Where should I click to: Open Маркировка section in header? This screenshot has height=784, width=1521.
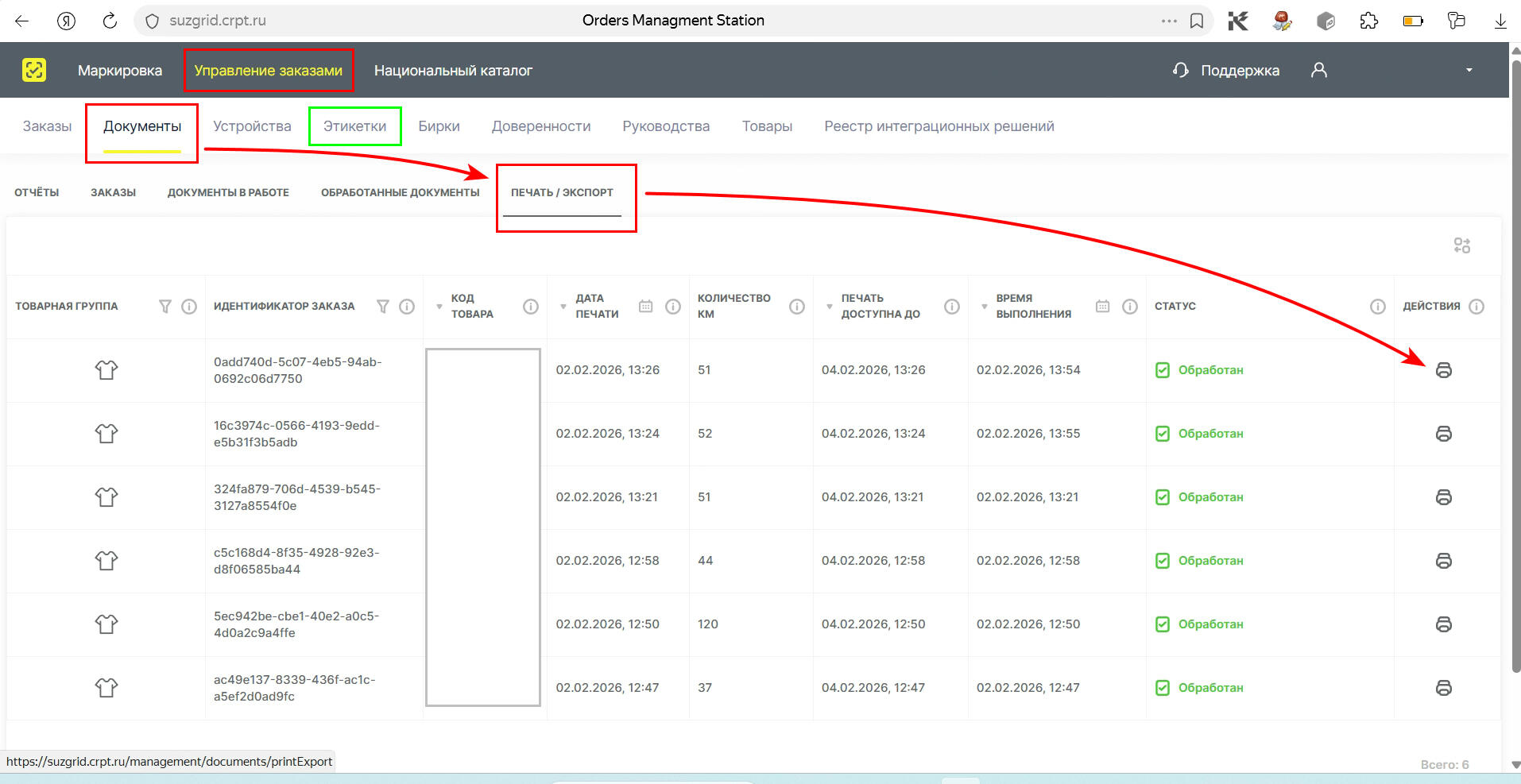[x=120, y=71]
